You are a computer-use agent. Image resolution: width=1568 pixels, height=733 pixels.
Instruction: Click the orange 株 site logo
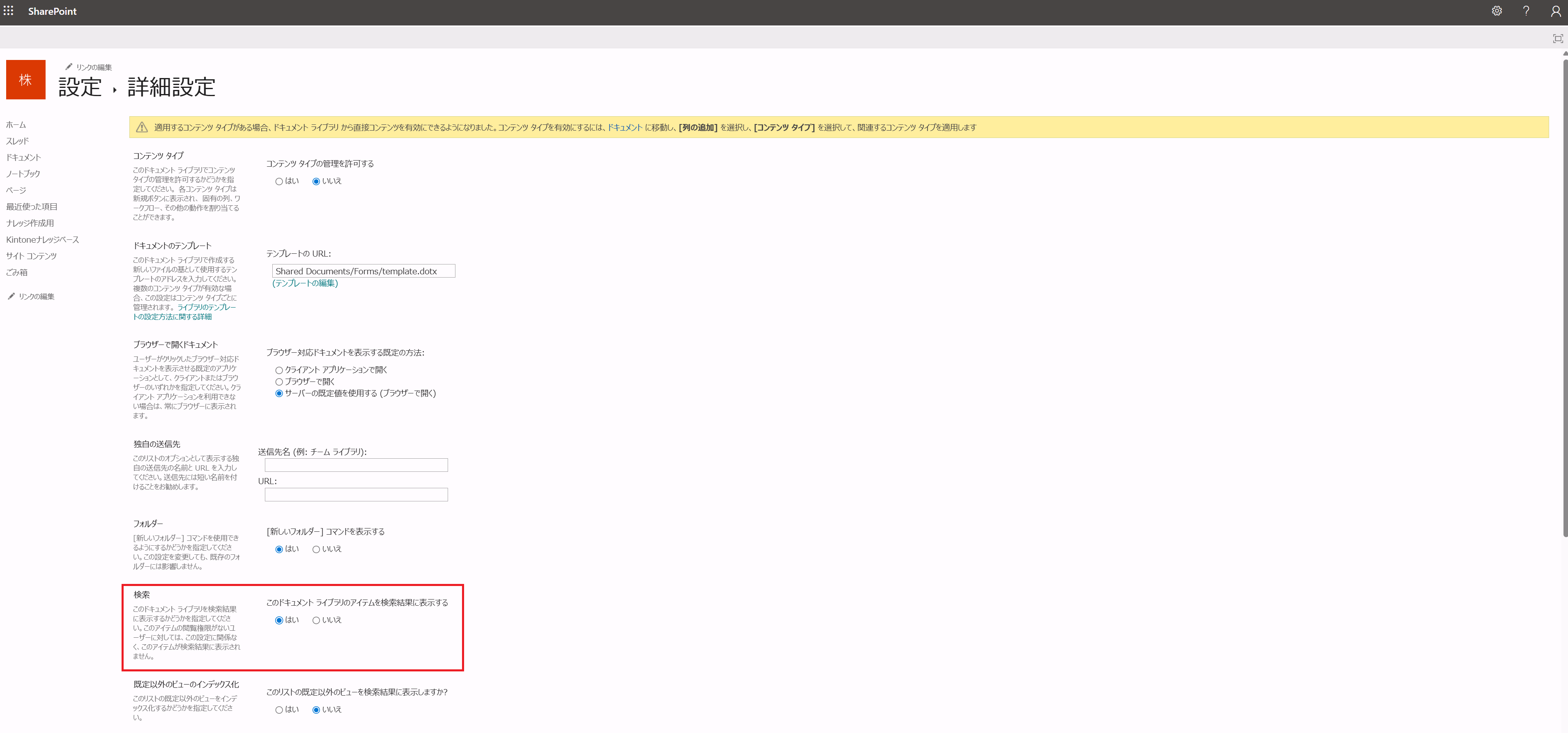[25, 79]
